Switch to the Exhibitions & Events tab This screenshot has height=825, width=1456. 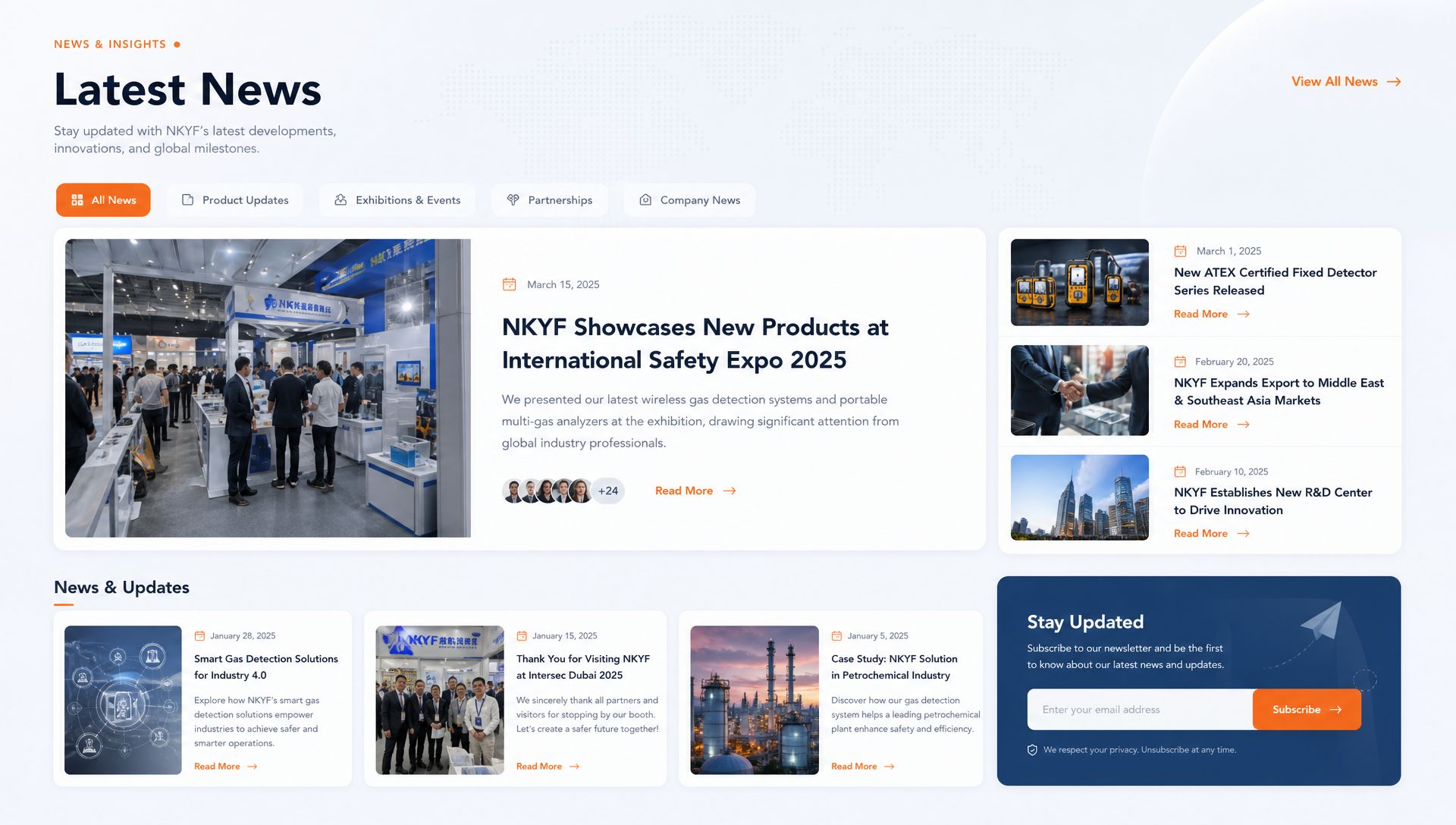[397, 200]
